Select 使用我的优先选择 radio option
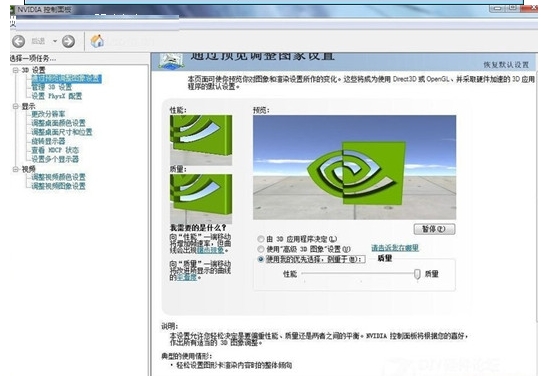541x387 pixels. pyautogui.click(x=261, y=259)
